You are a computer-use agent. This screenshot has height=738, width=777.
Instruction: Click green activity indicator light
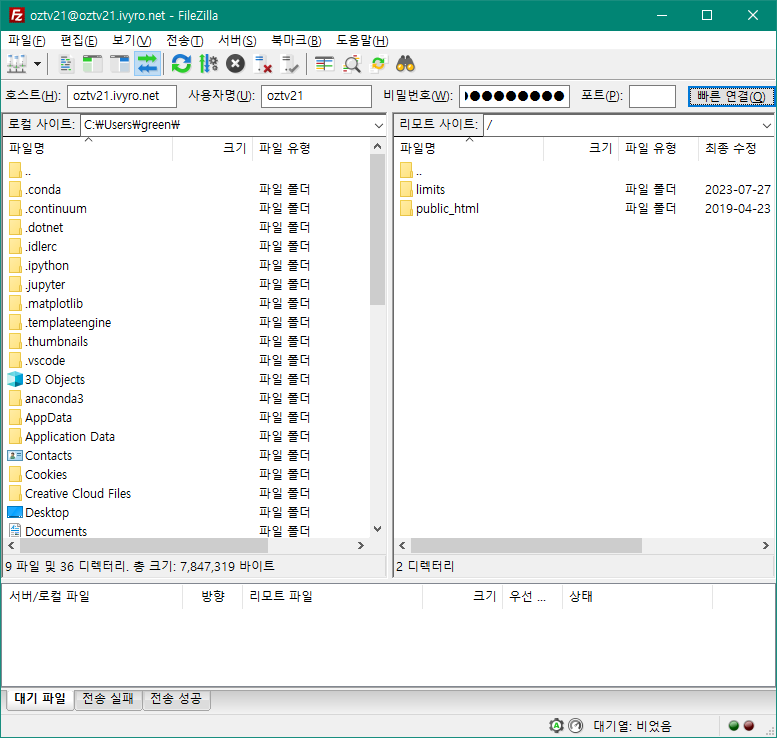pos(734,726)
